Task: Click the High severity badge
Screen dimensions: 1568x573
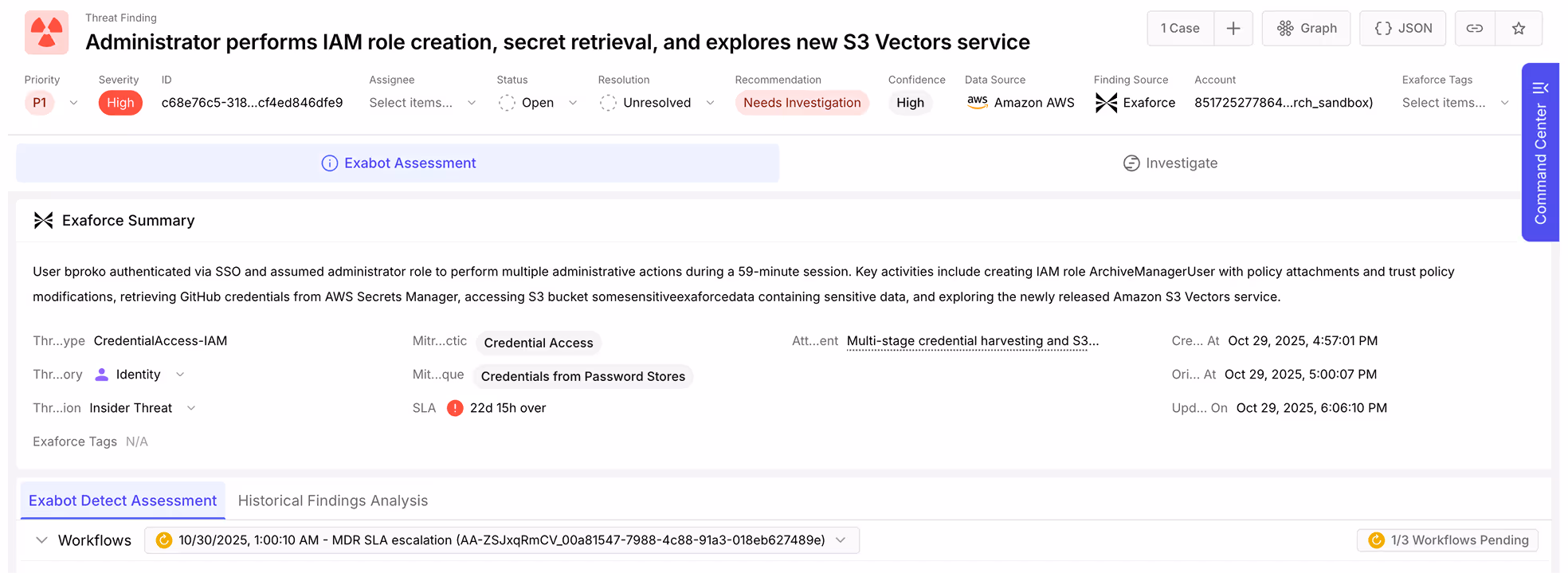Action: click(x=120, y=103)
